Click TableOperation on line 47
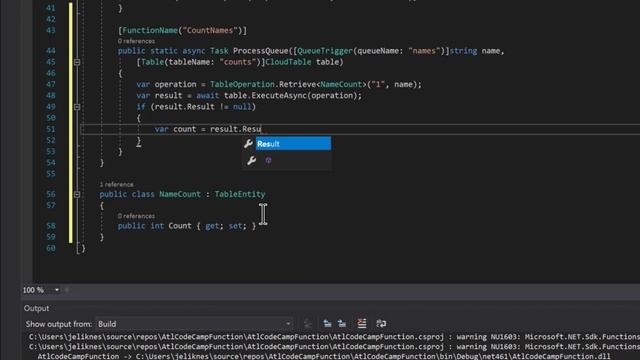Screen dimensions: 640x360 click(242, 84)
